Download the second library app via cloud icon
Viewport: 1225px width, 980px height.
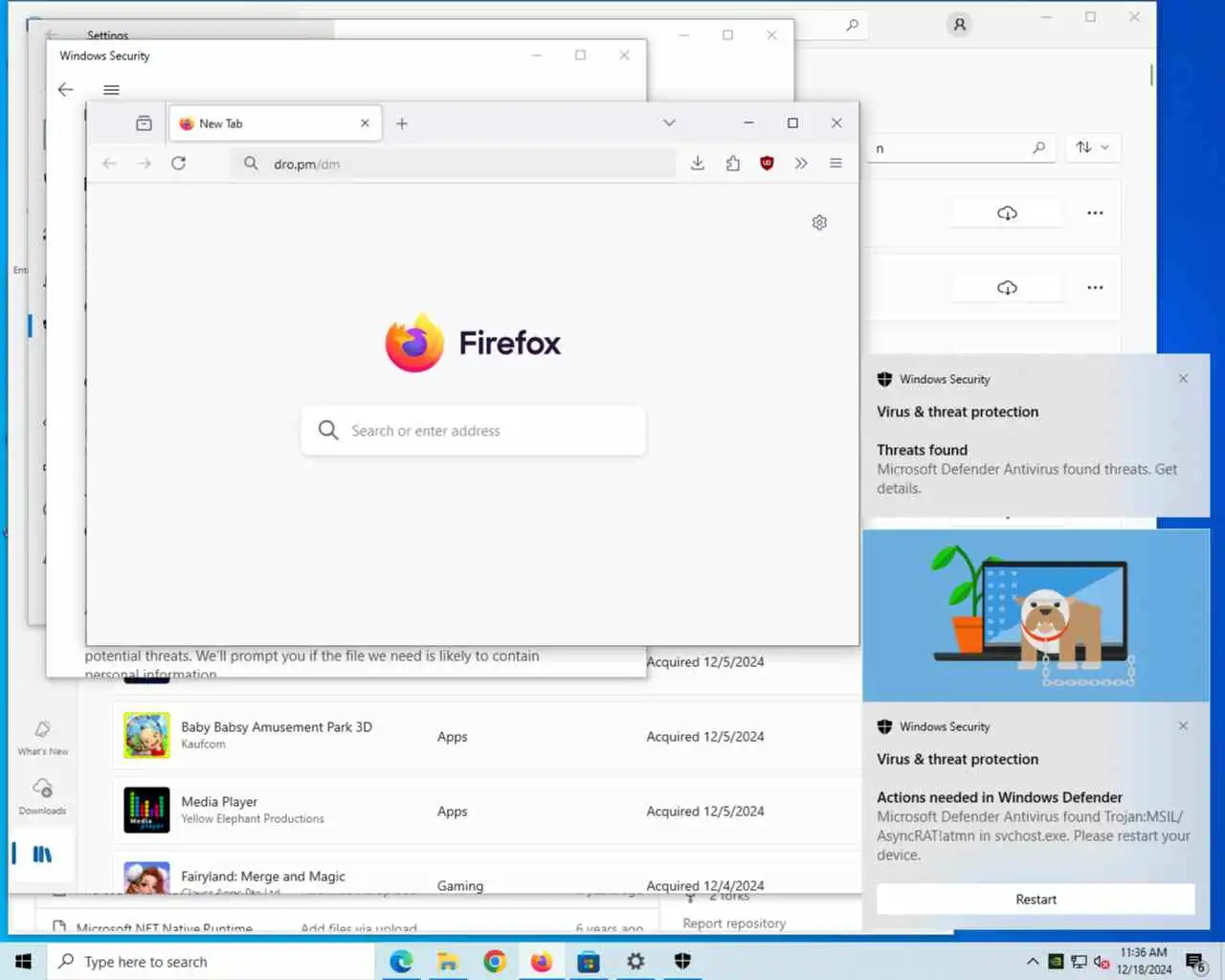[1007, 287]
